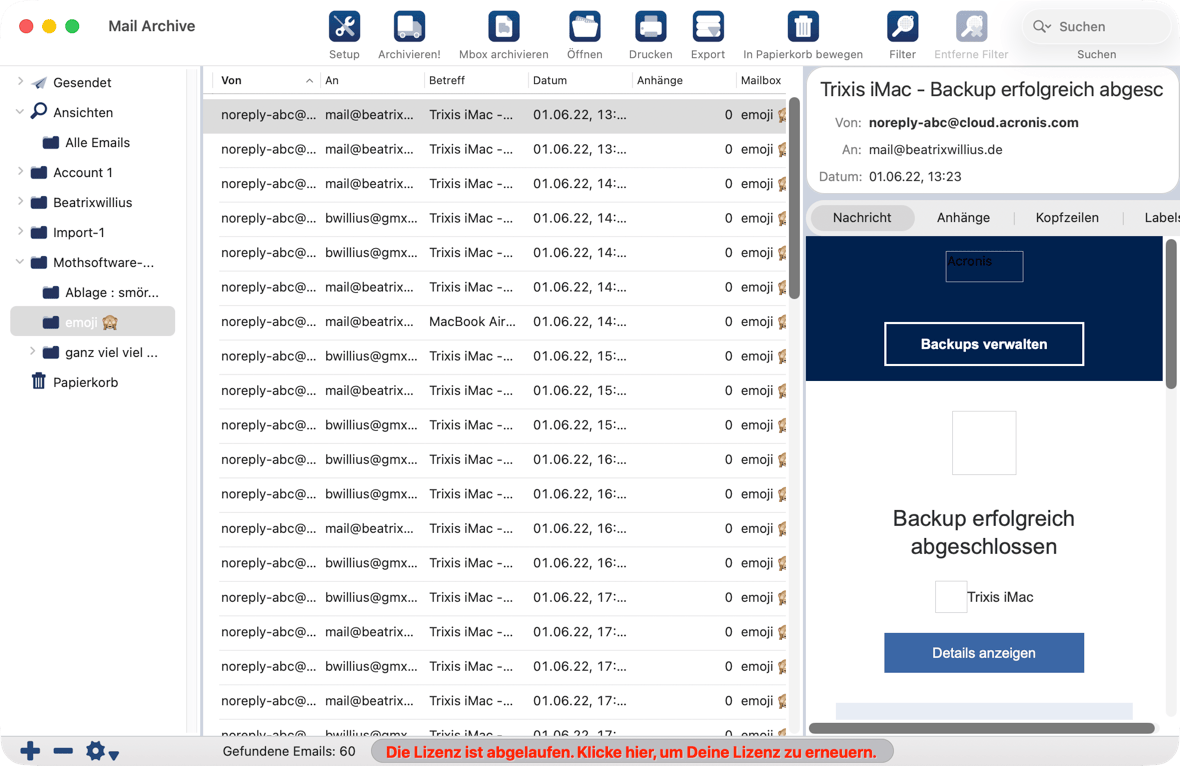Open the gear actions dropdown
1180x766 pixels.
(x=101, y=751)
